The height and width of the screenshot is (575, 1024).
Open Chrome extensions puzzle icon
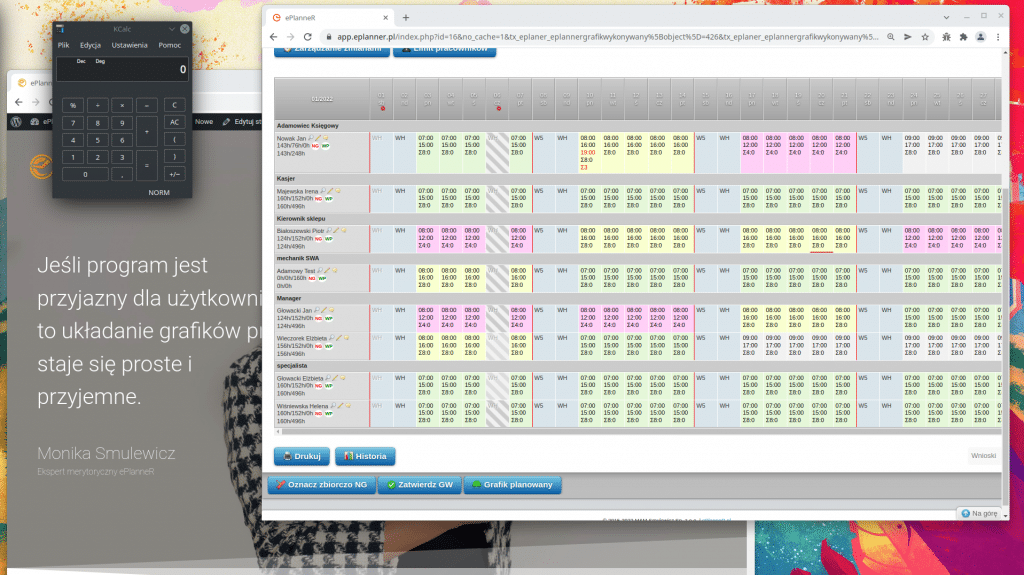click(x=963, y=37)
